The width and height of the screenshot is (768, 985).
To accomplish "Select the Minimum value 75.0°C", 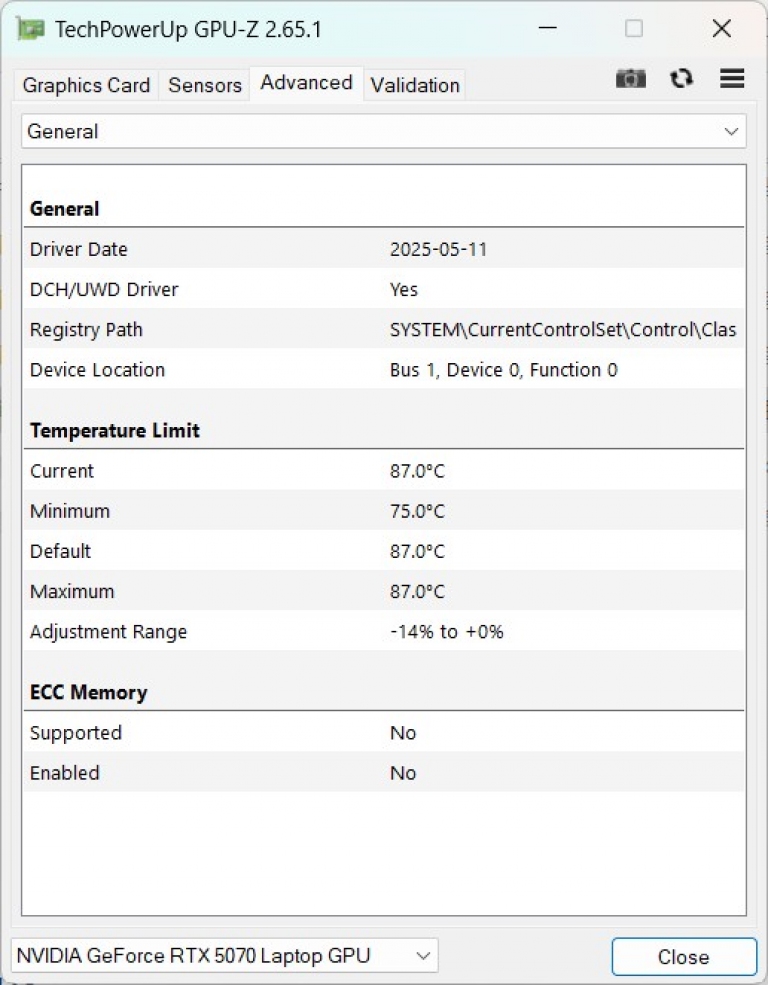I will point(417,511).
